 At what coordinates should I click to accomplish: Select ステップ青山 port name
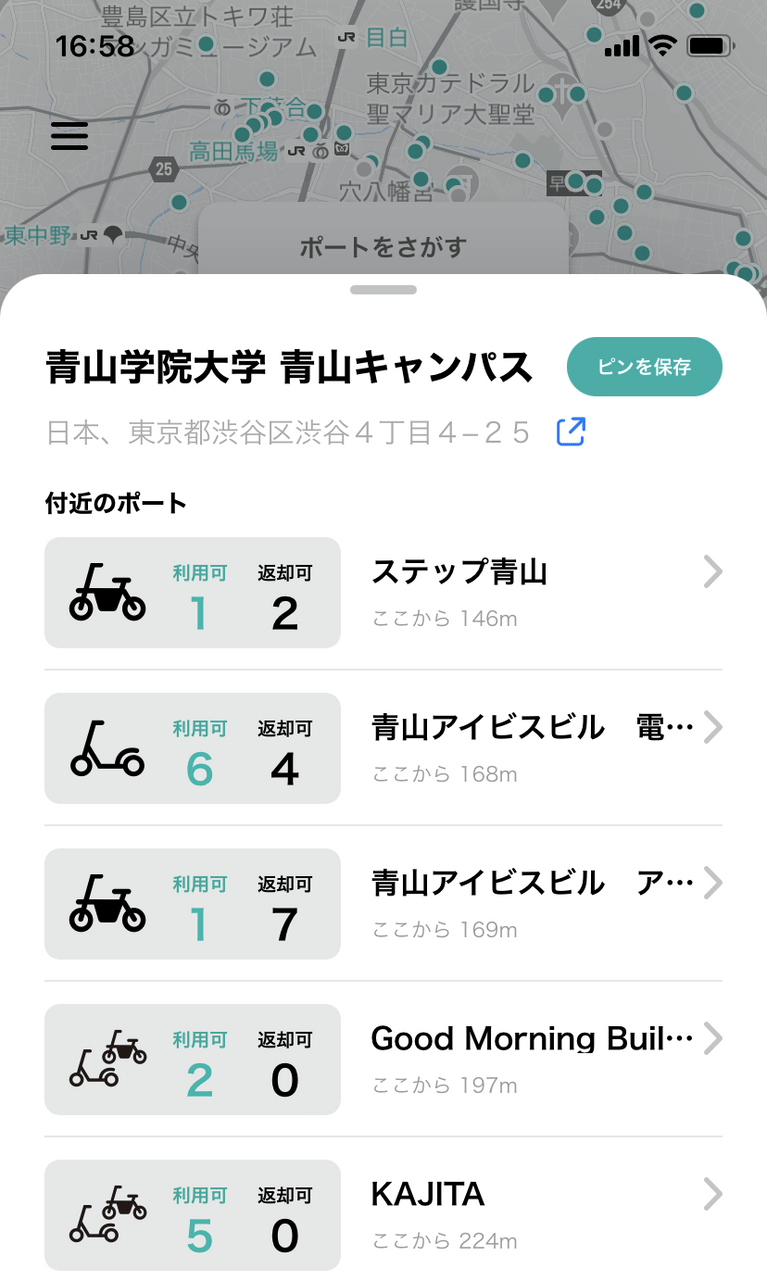tap(460, 573)
